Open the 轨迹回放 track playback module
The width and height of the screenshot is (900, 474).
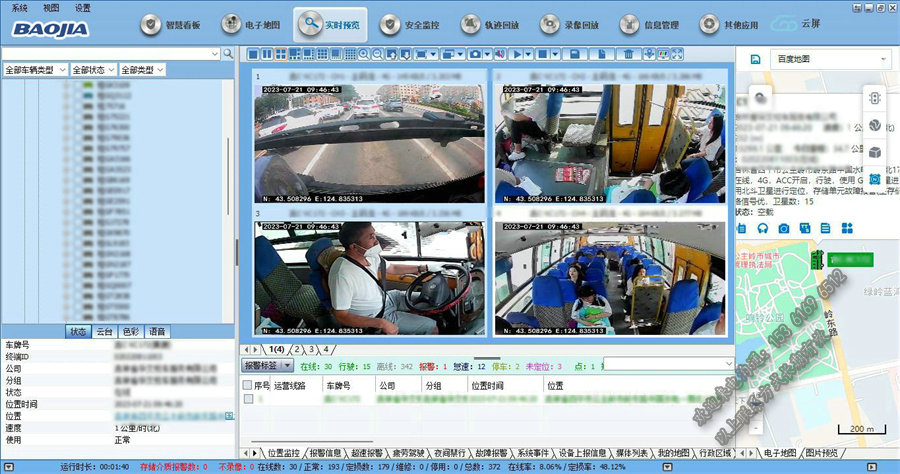point(486,23)
